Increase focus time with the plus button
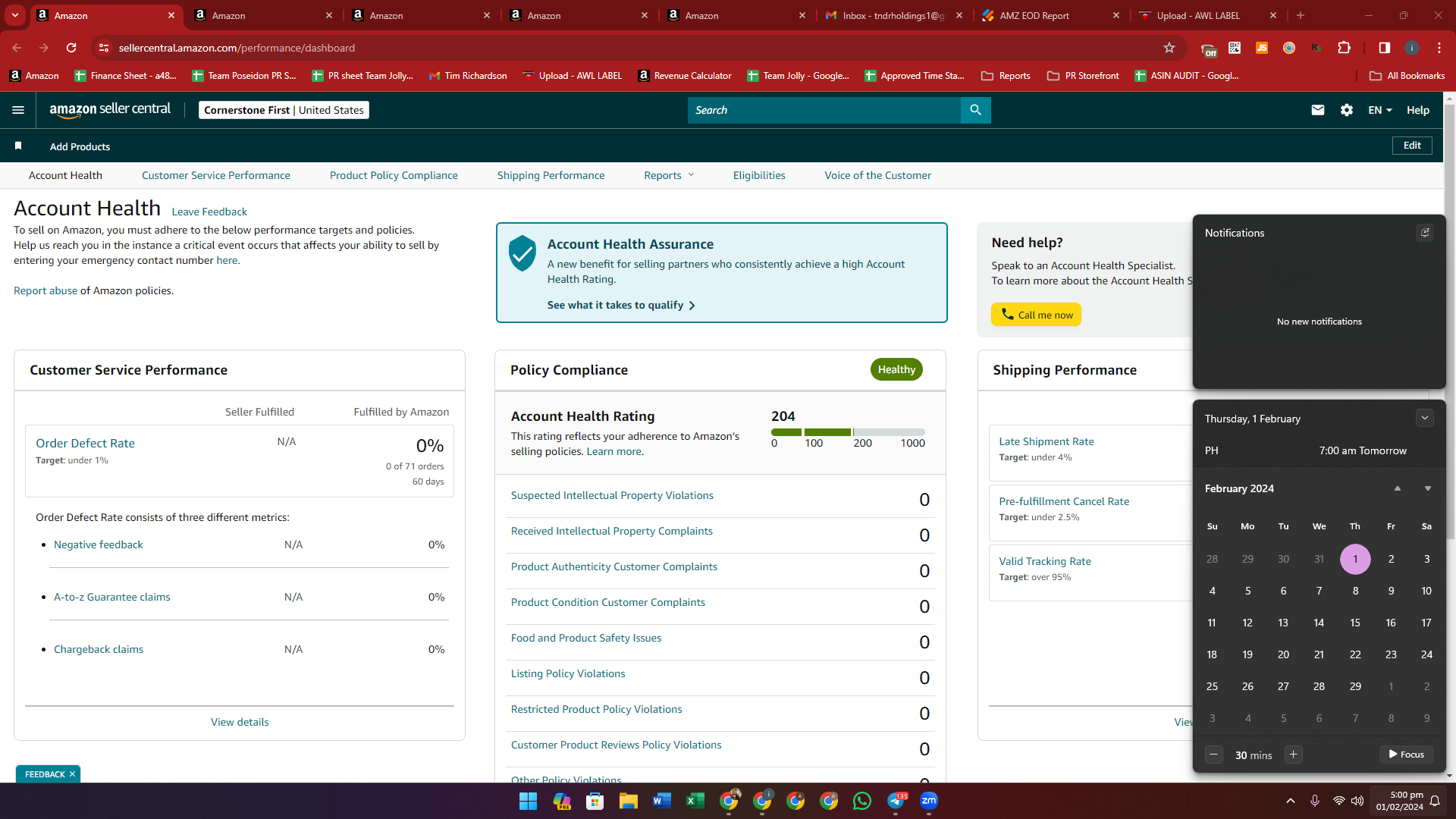Image resolution: width=1456 pixels, height=819 pixels. tap(1294, 755)
